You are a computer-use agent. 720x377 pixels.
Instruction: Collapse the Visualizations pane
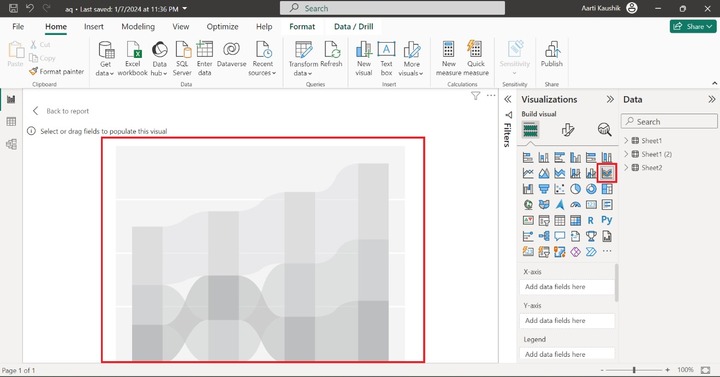(x=610, y=99)
